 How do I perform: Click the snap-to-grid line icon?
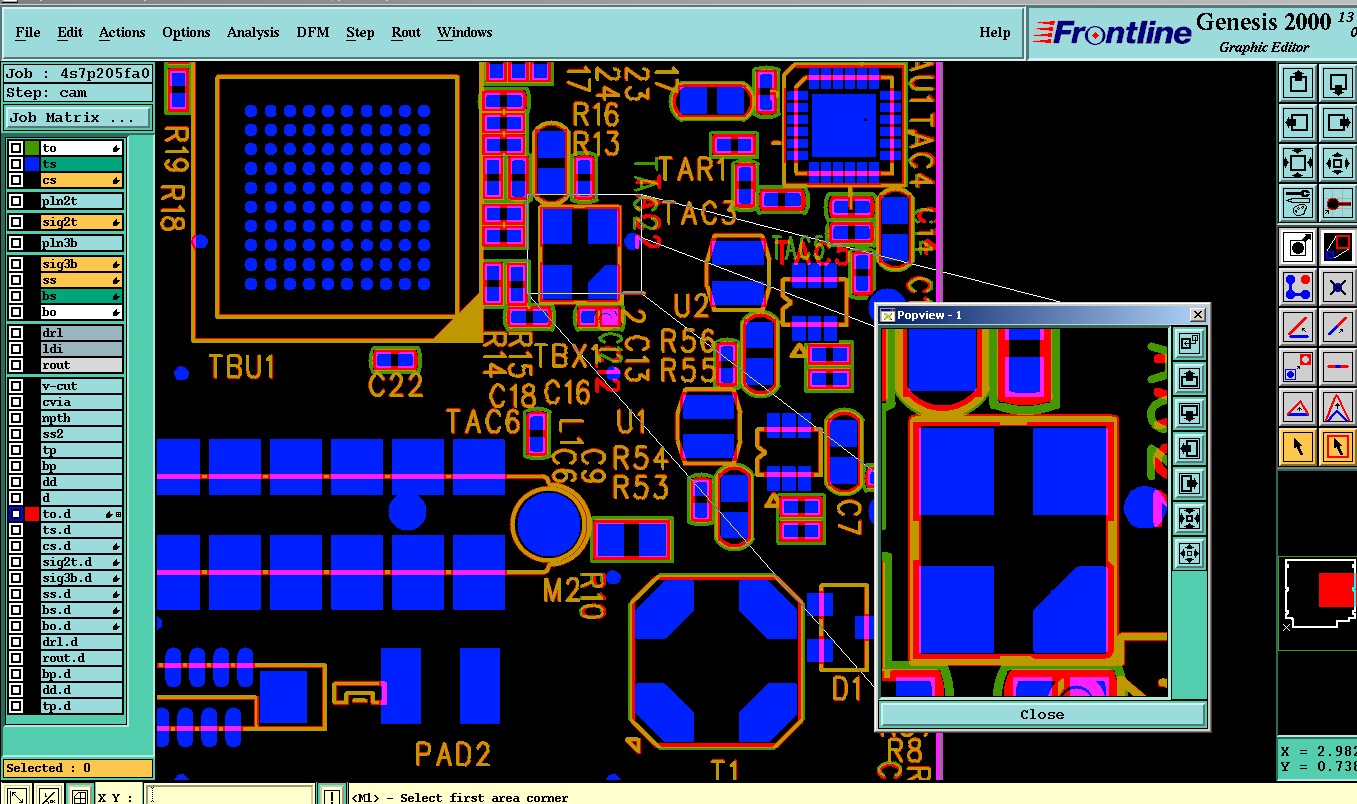tap(1338, 202)
